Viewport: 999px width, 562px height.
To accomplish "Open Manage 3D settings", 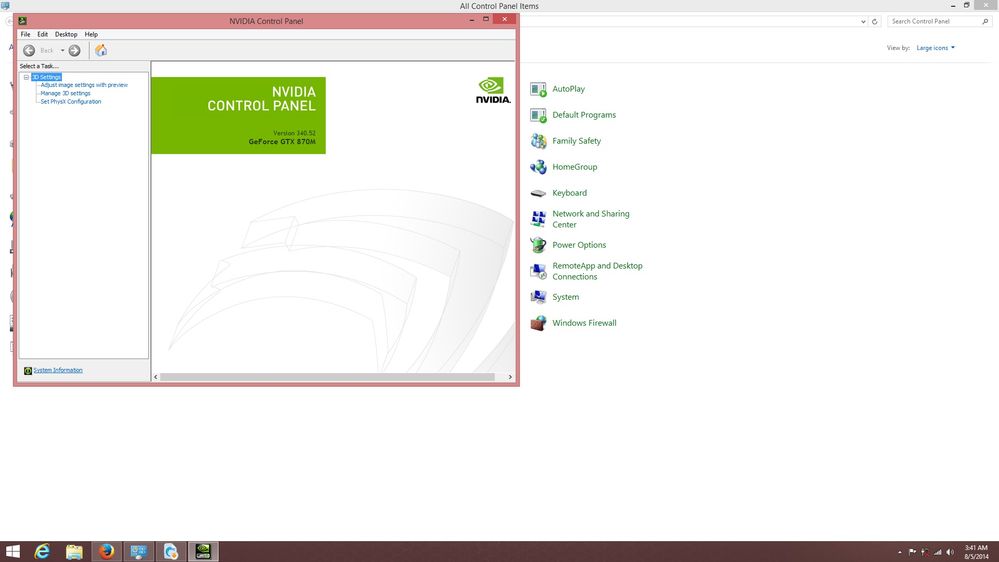I will click(x=66, y=93).
